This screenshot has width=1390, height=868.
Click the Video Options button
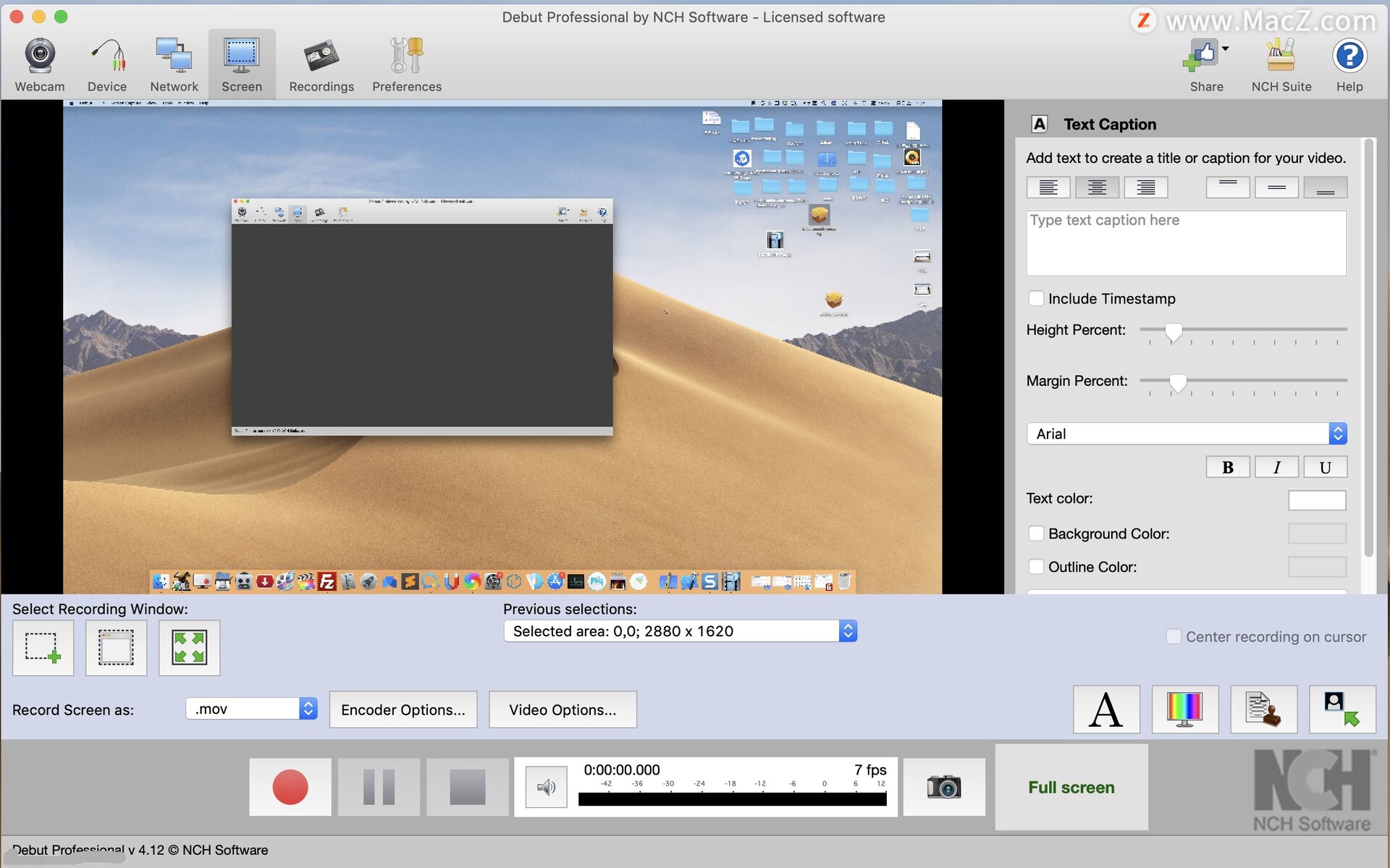[563, 709]
